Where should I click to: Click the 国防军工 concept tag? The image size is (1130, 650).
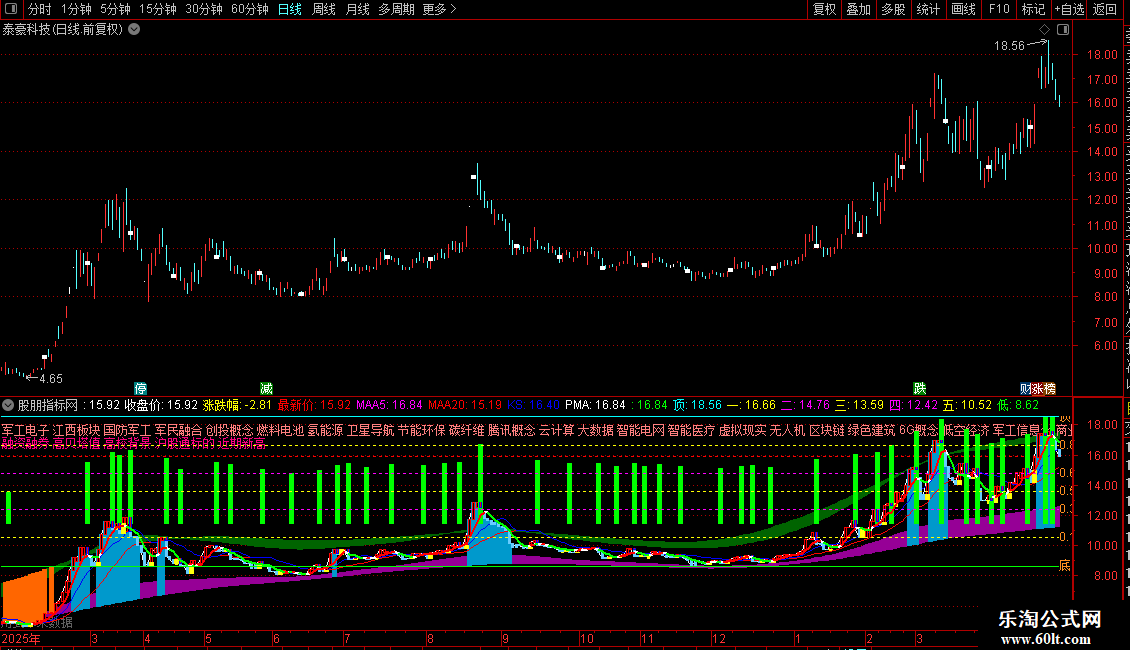(128, 430)
